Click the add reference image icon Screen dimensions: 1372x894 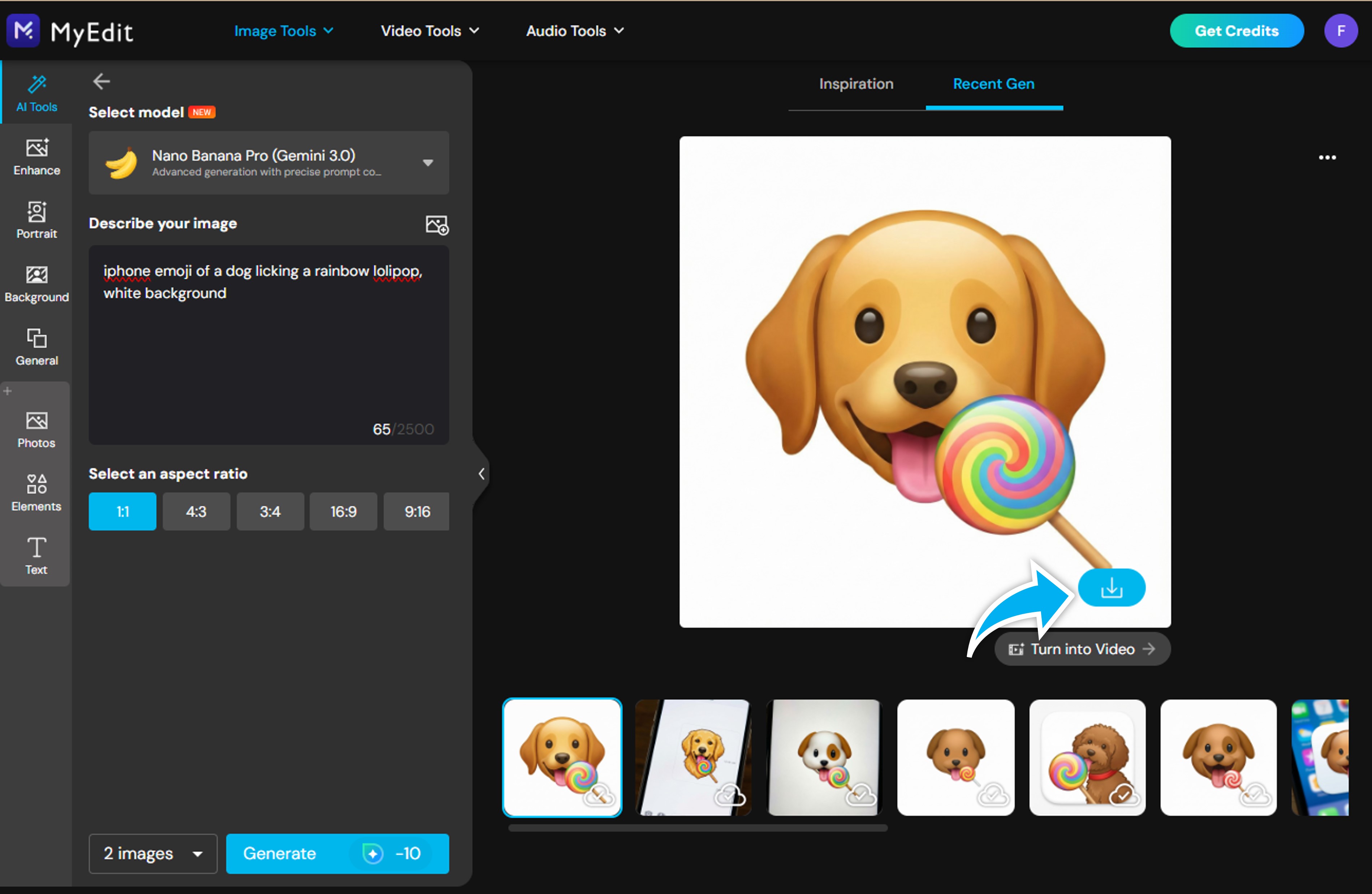(x=436, y=224)
